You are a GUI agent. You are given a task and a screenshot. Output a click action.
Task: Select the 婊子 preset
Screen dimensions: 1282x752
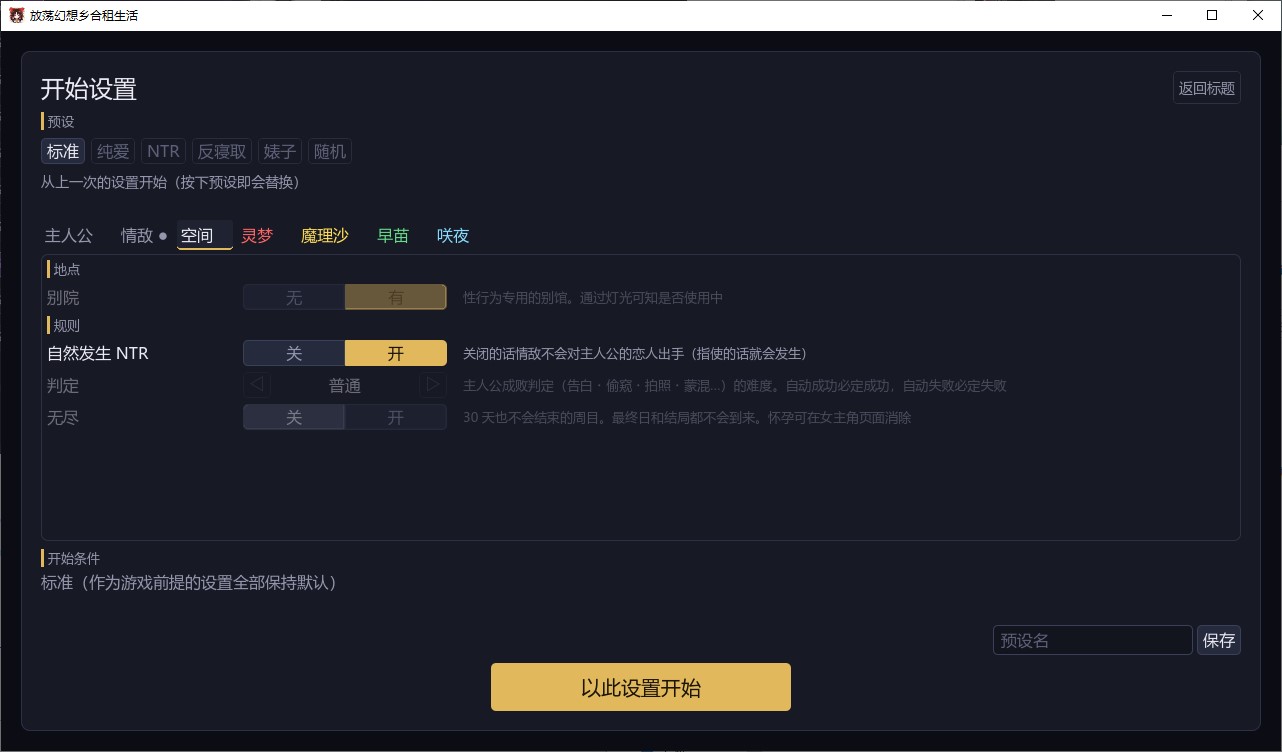pyautogui.click(x=280, y=151)
